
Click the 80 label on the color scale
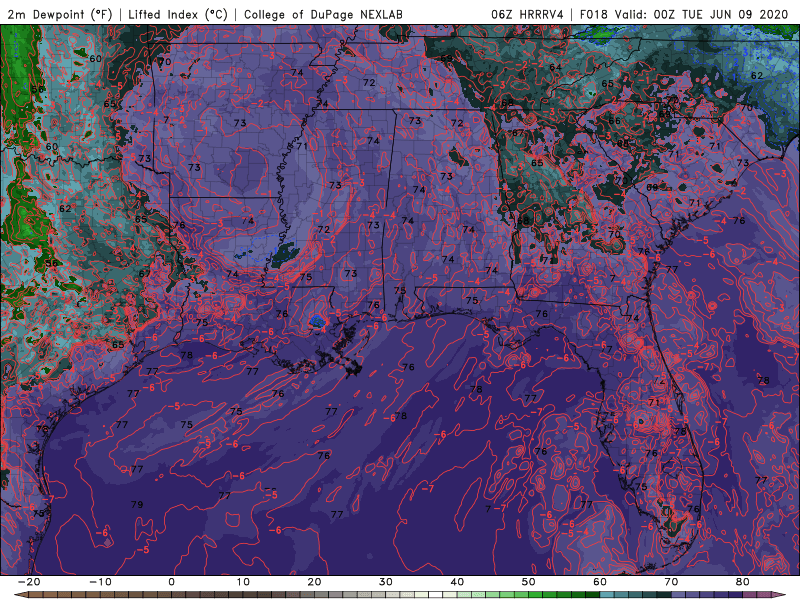743,582
